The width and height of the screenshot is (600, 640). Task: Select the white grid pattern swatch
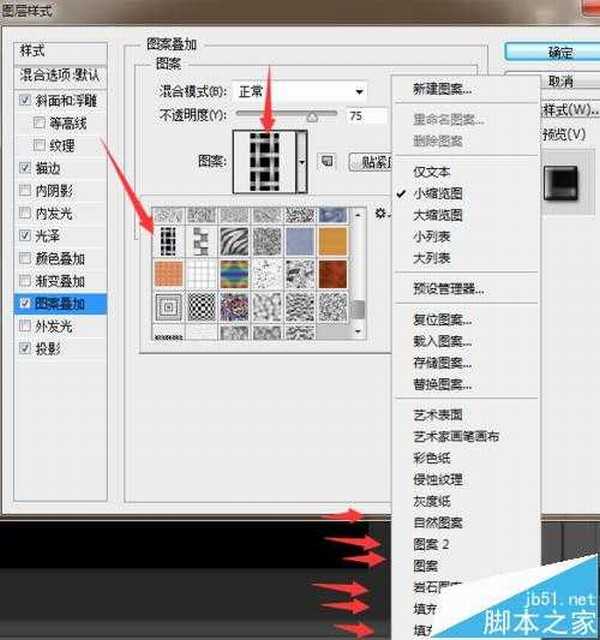click(x=199, y=273)
